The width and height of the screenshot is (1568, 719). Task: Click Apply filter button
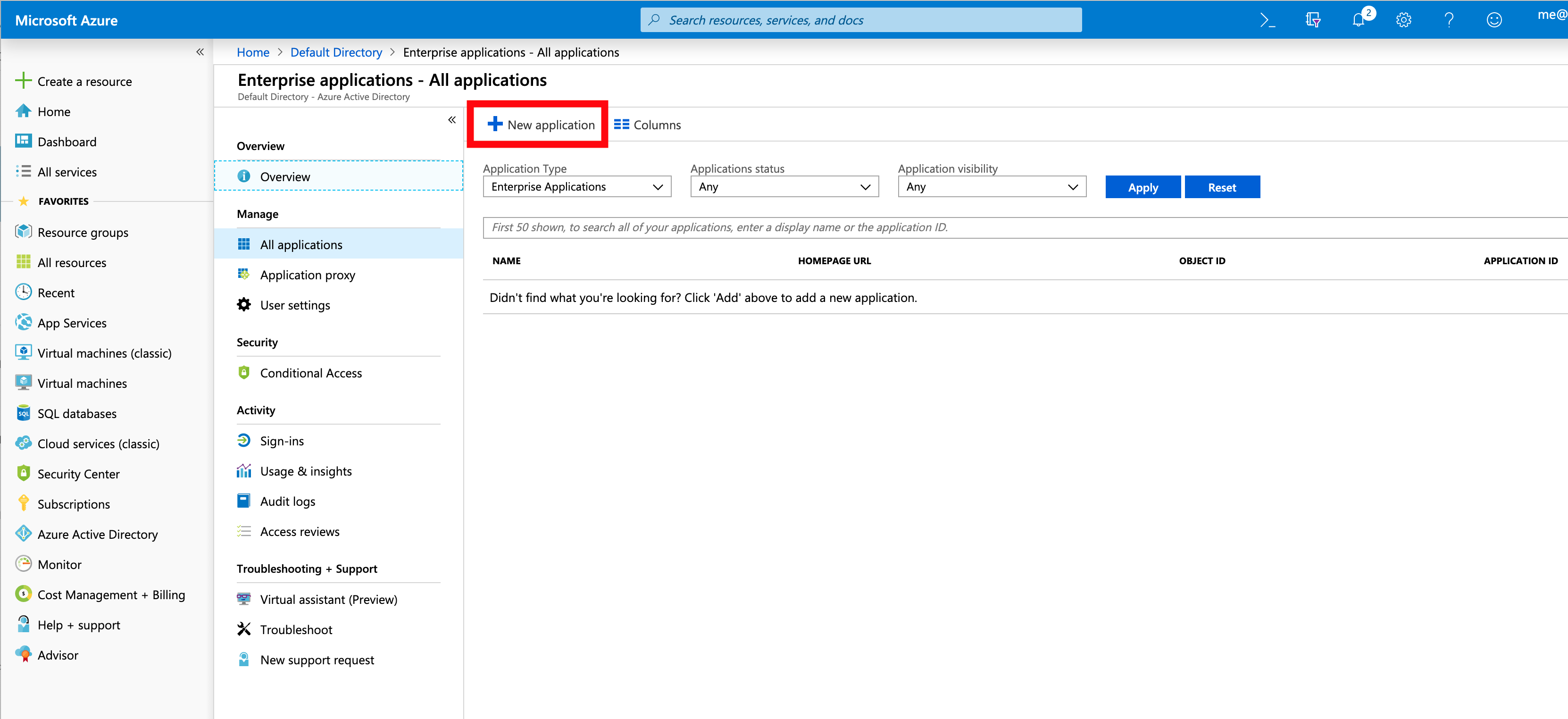tap(1143, 186)
